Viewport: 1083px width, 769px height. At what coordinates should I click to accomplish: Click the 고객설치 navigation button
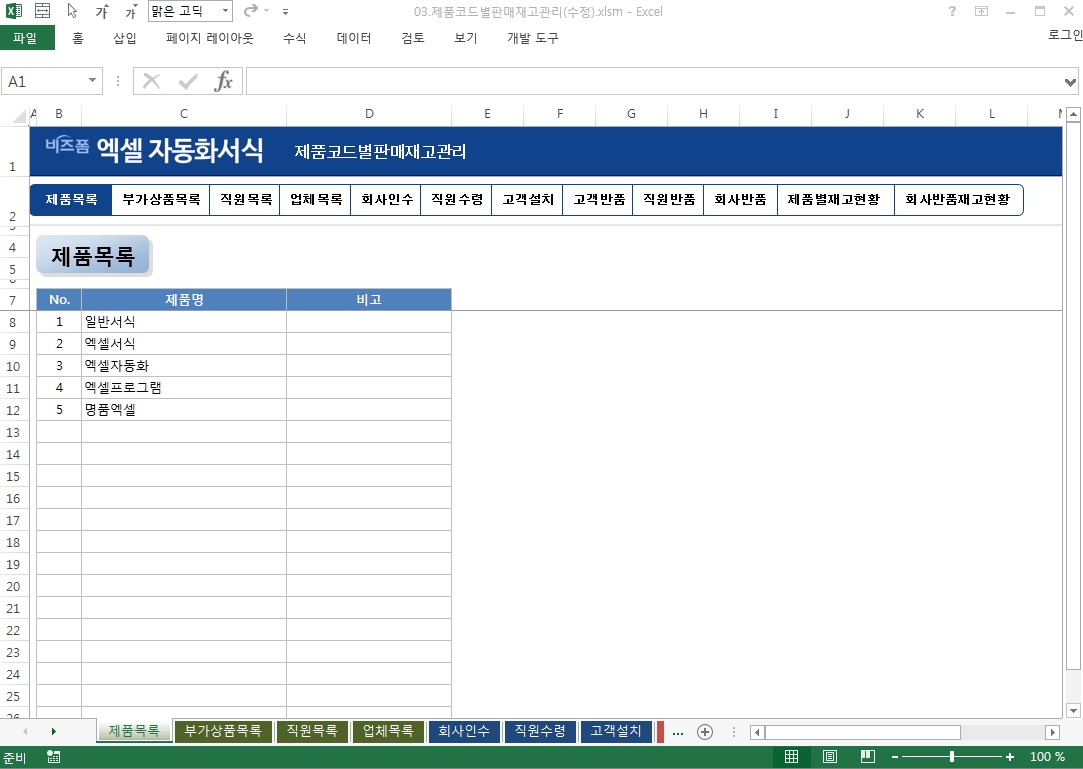(528, 200)
